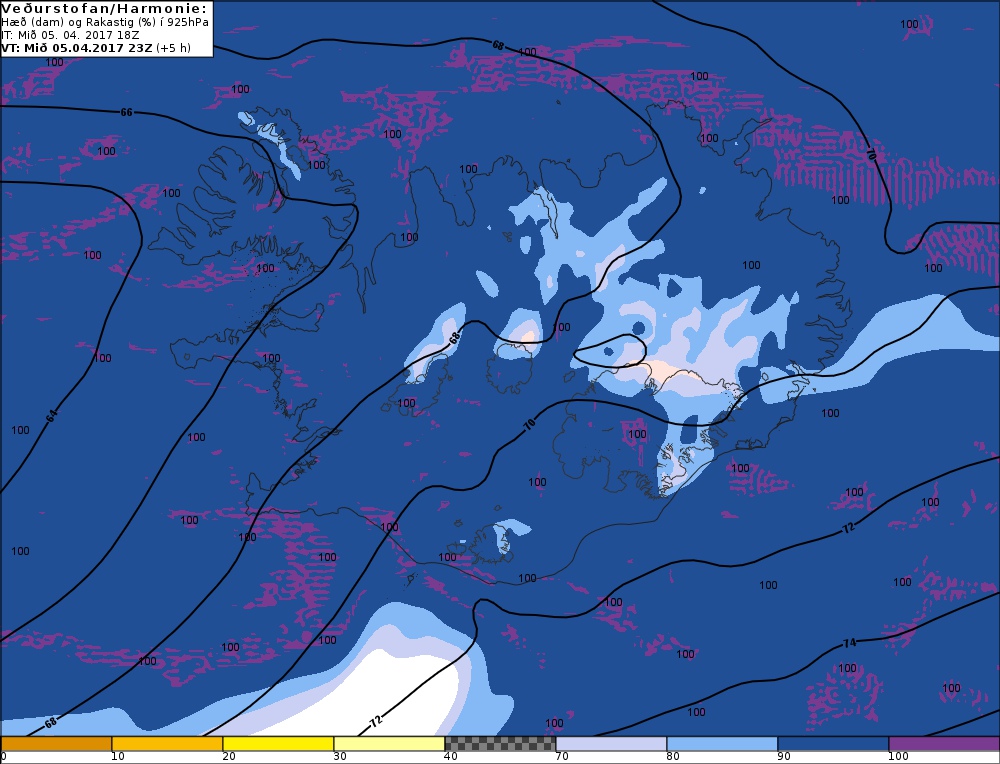Click the checkered 40–70 legend swatch
Screen dimensions: 1000x764
500,744
